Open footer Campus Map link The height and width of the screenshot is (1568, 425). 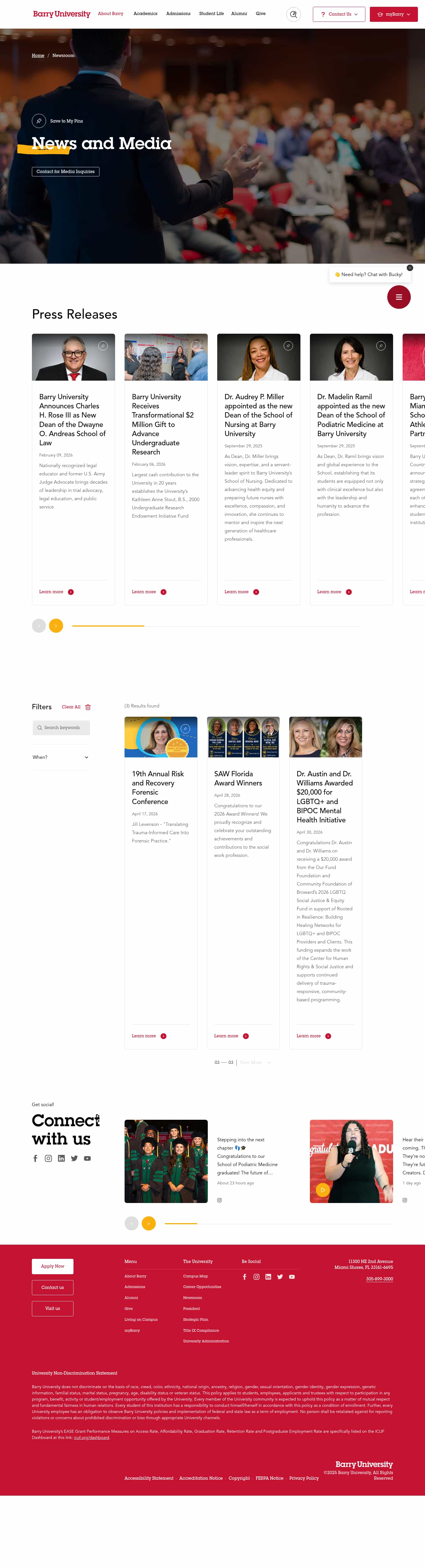195,1277
